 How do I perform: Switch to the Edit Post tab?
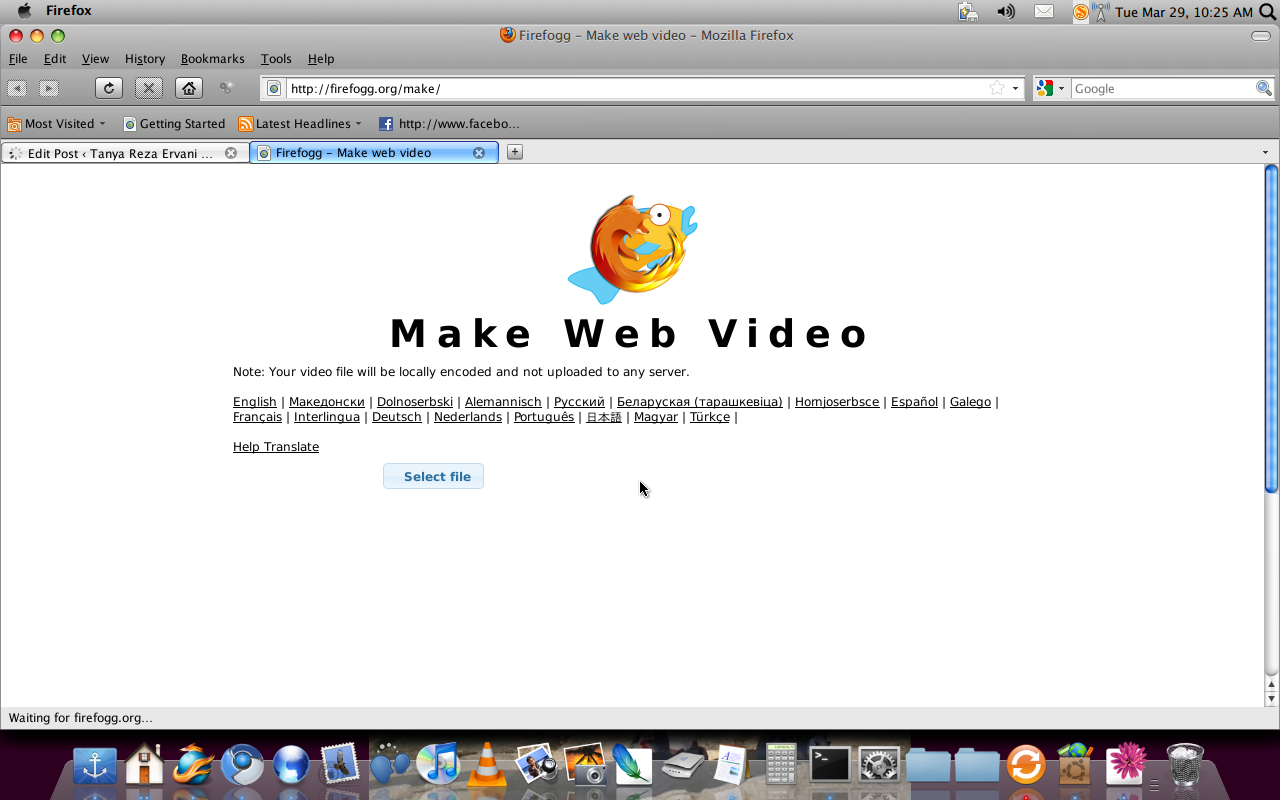click(125, 153)
